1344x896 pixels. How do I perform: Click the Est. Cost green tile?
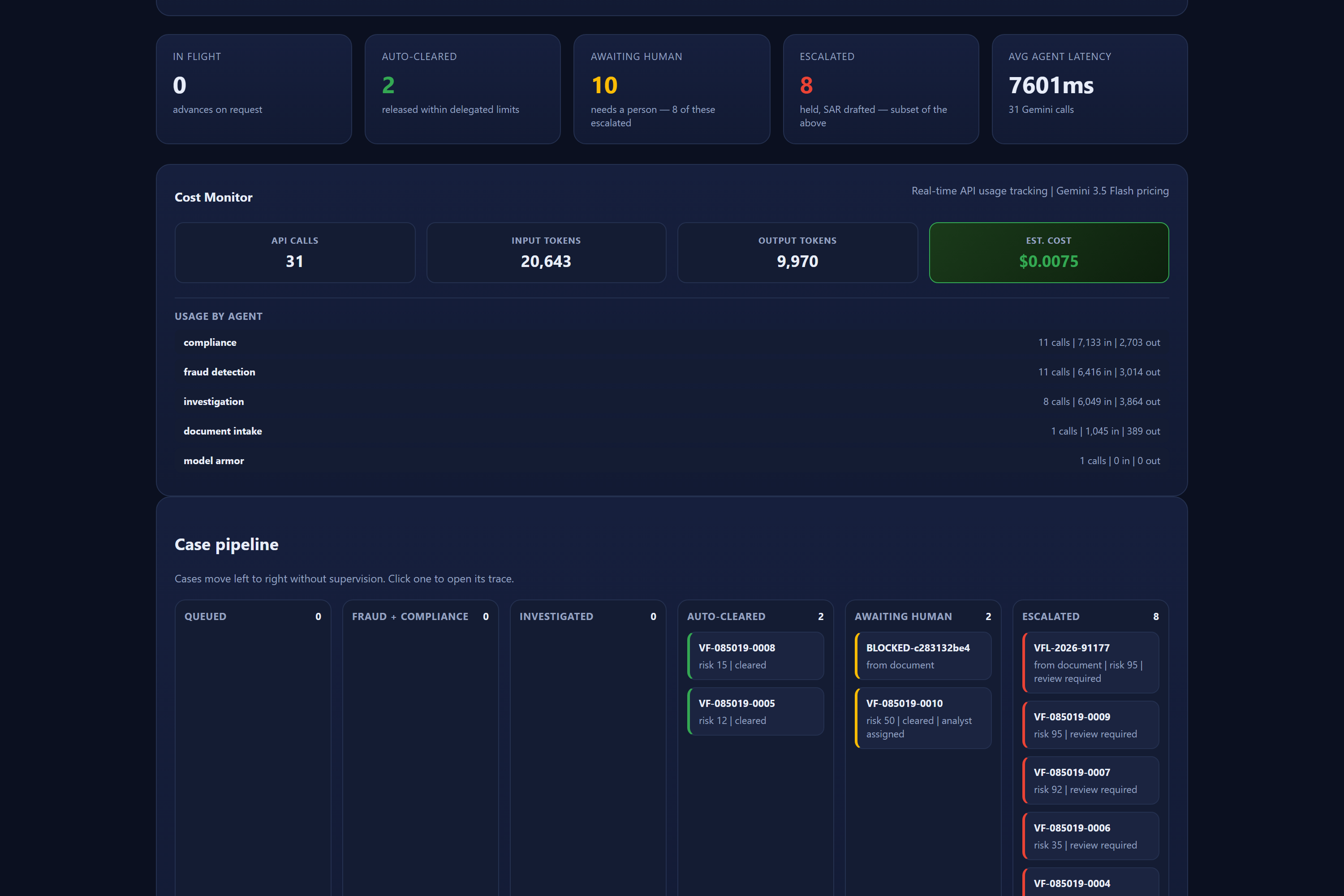[x=1049, y=253]
